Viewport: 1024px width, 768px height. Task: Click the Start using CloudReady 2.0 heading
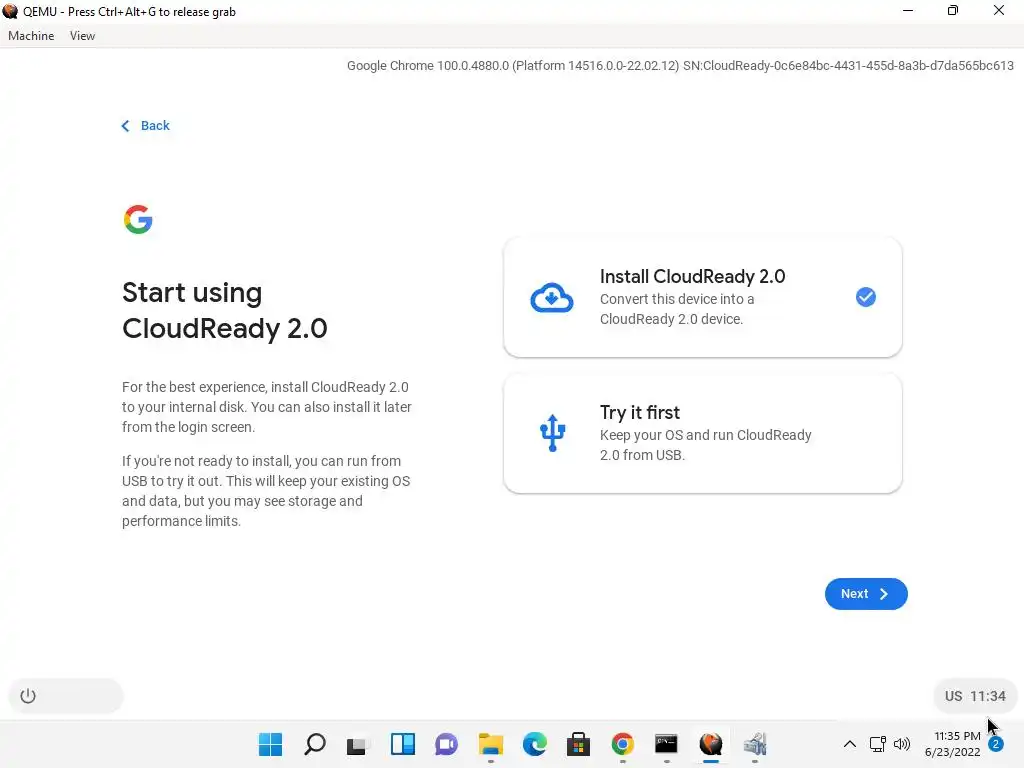(x=225, y=310)
